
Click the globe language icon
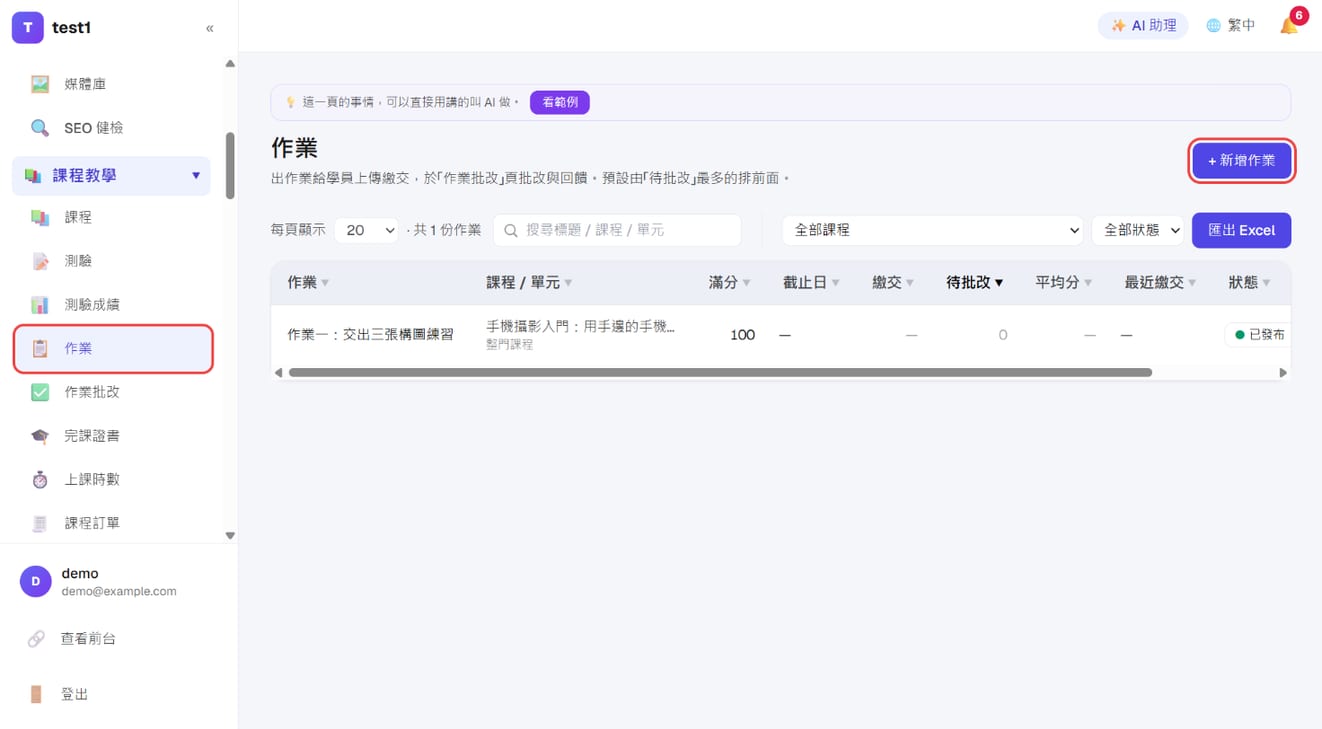tap(1213, 26)
